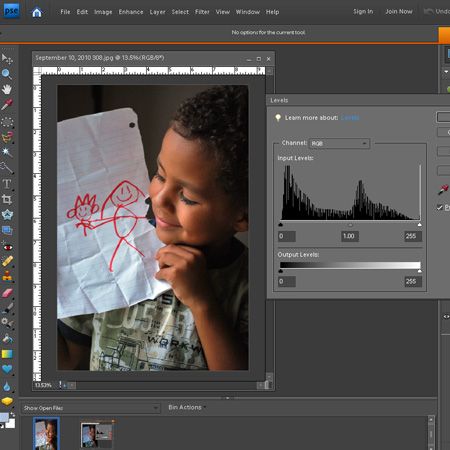Open the Bin Actions dropdown
The width and height of the screenshot is (450, 450).
pyautogui.click(x=187, y=407)
